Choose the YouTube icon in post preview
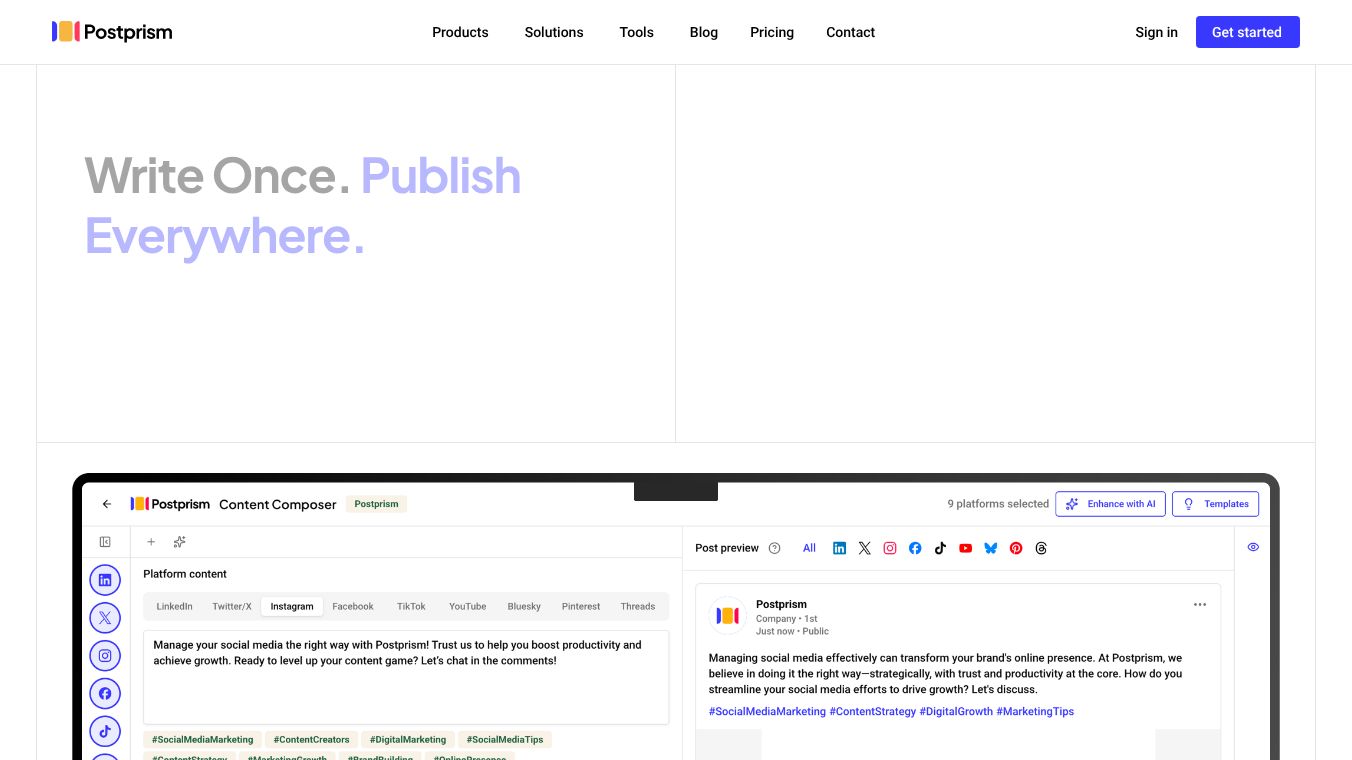The width and height of the screenshot is (1352, 760). (x=965, y=548)
